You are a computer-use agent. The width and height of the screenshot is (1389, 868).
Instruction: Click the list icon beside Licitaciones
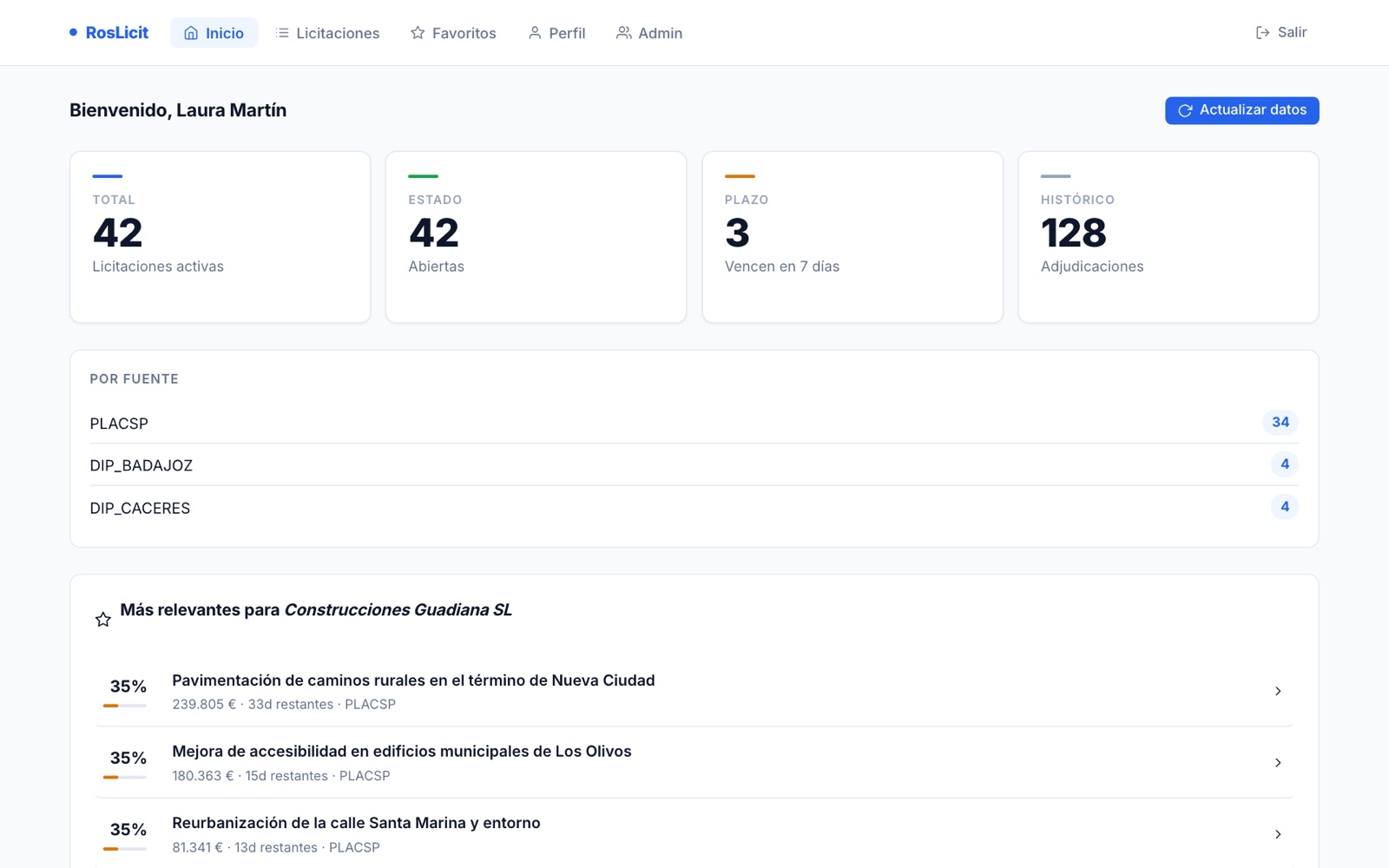pyautogui.click(x=282, y=33)
